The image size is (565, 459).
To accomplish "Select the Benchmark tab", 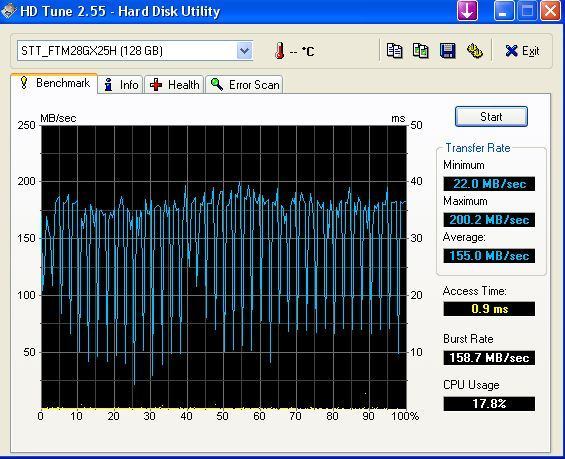I will pos(54,83).
